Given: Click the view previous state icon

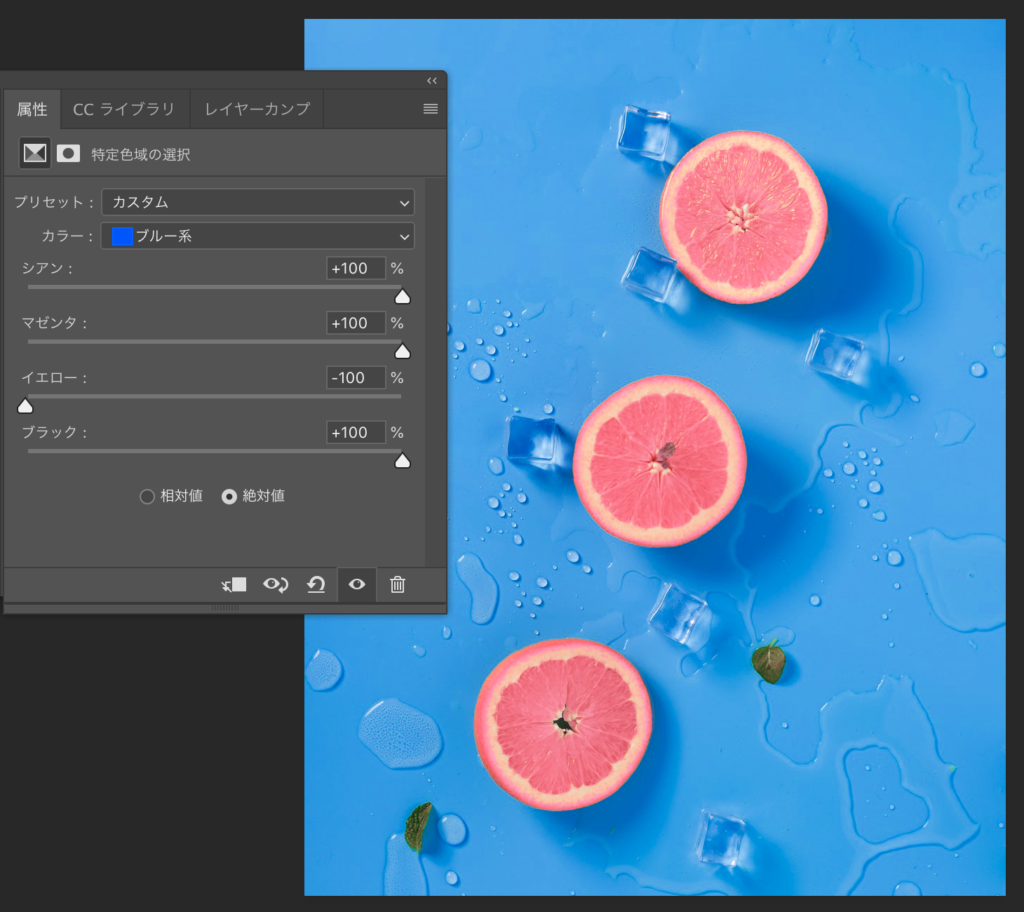Looking at the screenshot, I should click(275, 585).
